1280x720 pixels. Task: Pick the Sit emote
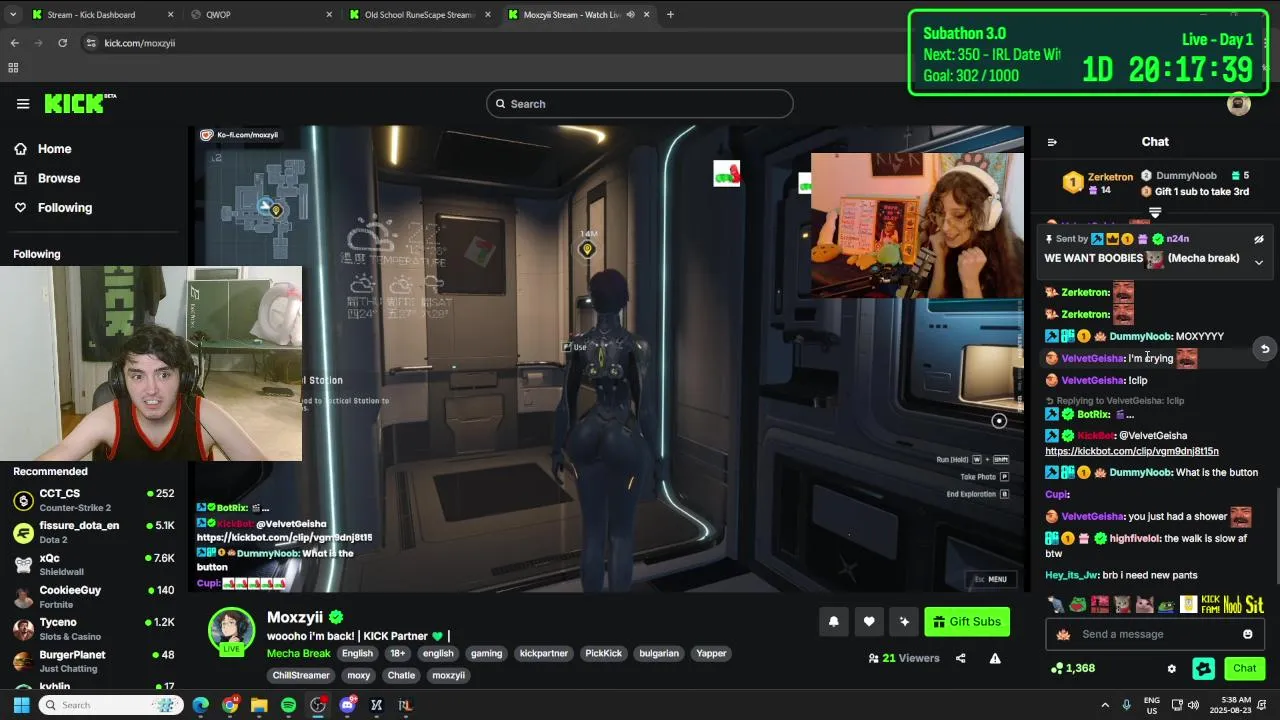[1255, 604]
